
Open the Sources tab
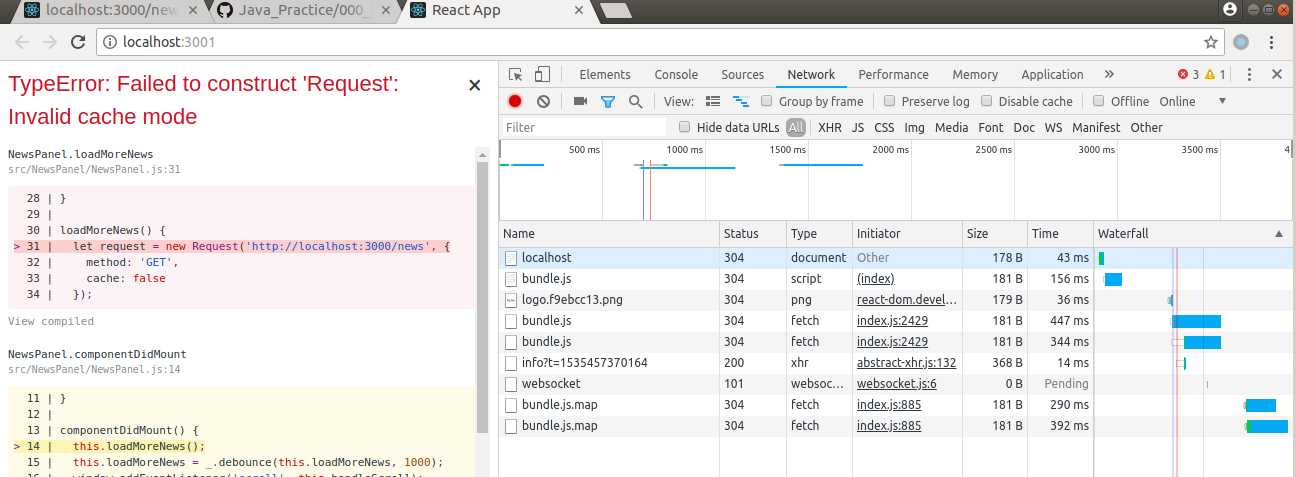[x=742, y=75]
